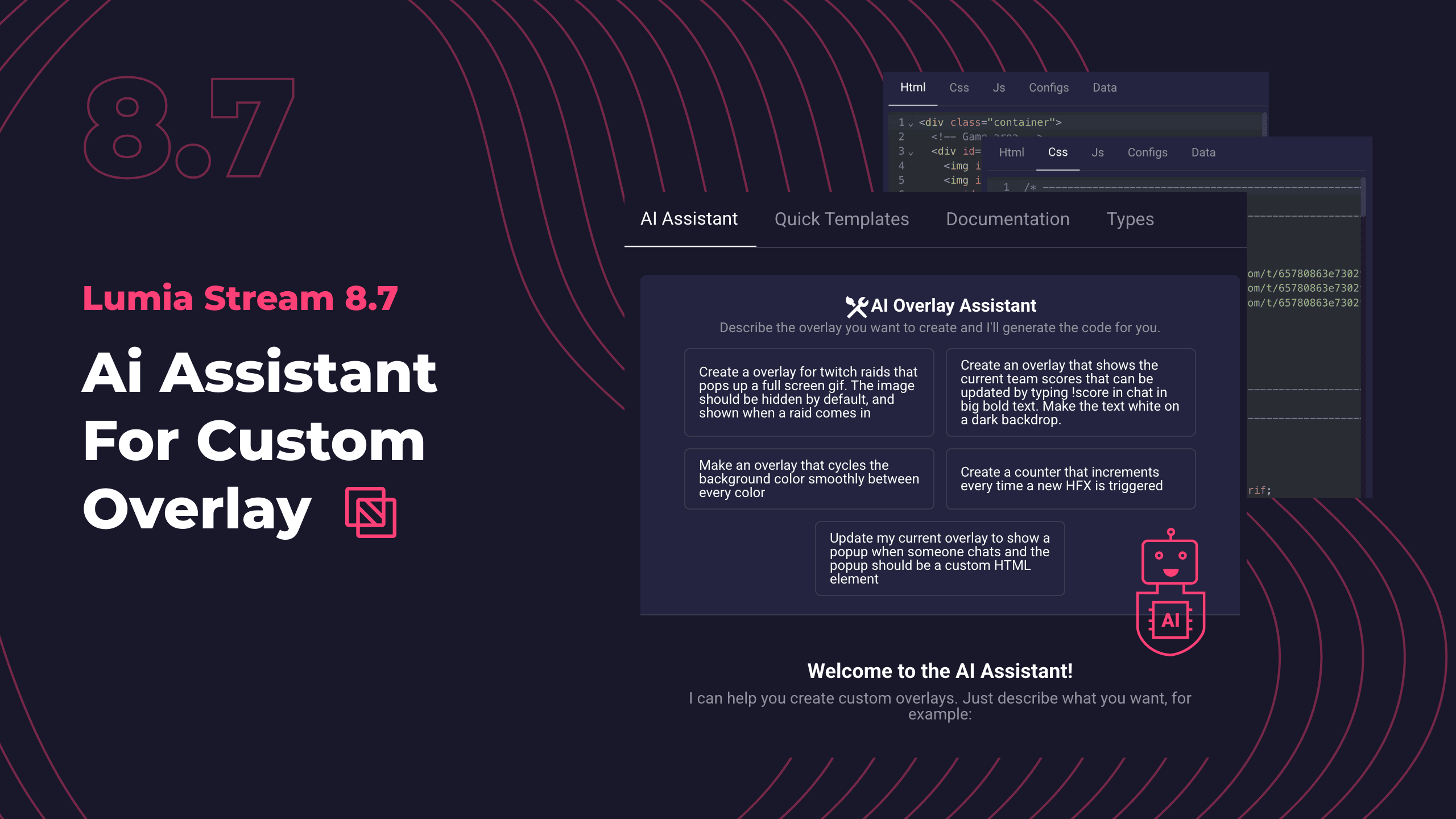Screen dimensions: 1456x819
Task: Select active Css tab in middle editor window
Action: tap(1058, 152)
